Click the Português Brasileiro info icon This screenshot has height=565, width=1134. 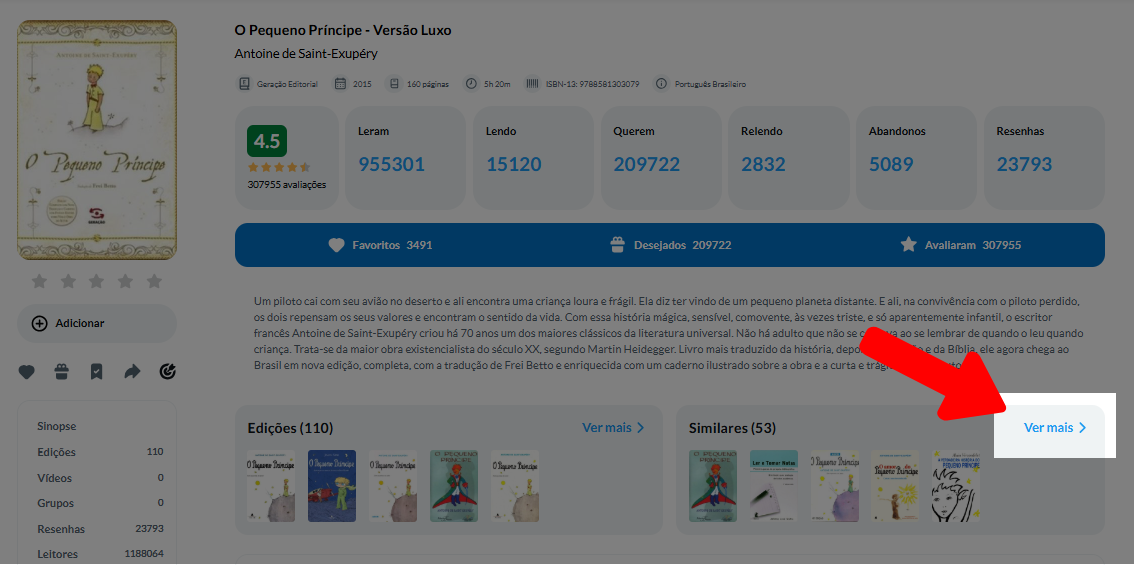click(661, 84)
